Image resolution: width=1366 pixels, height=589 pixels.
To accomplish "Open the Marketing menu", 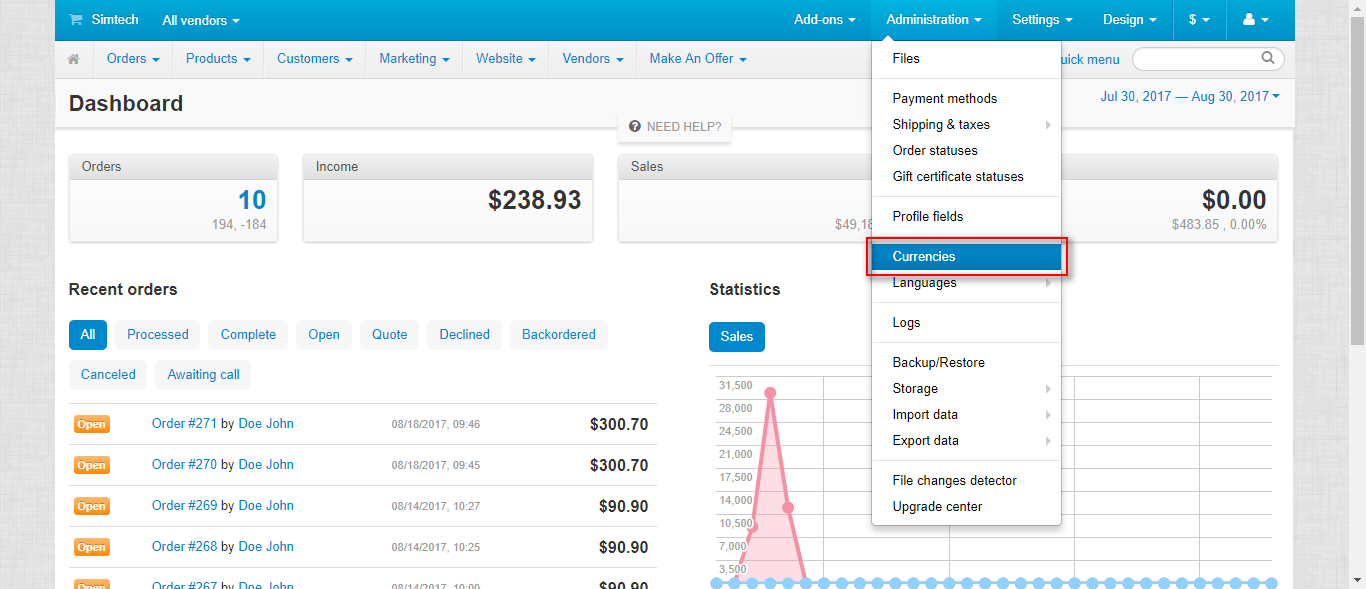I will [x=414, y=59].
